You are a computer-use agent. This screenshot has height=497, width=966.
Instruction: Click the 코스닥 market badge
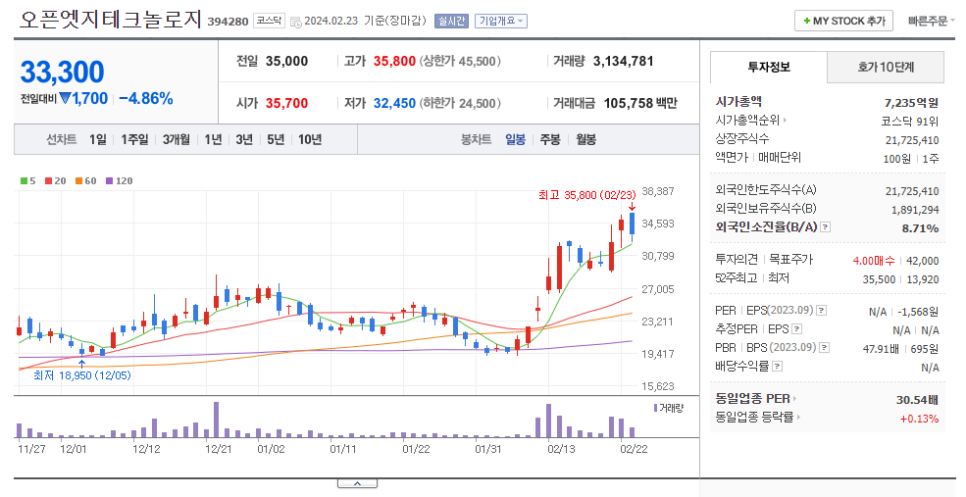270,21
